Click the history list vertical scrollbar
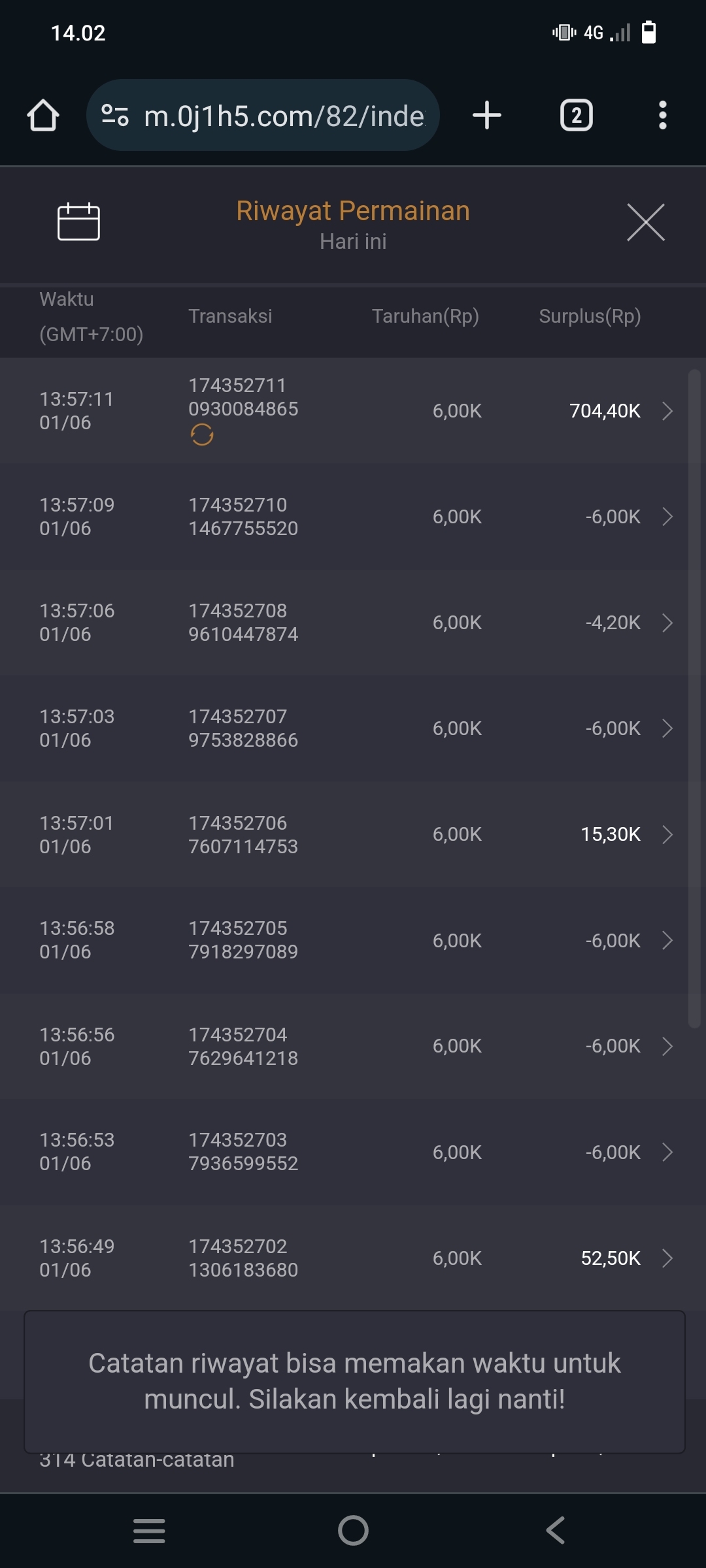Image resolution: width=706 pixels, height=1568 pixels. coord(694,699)
